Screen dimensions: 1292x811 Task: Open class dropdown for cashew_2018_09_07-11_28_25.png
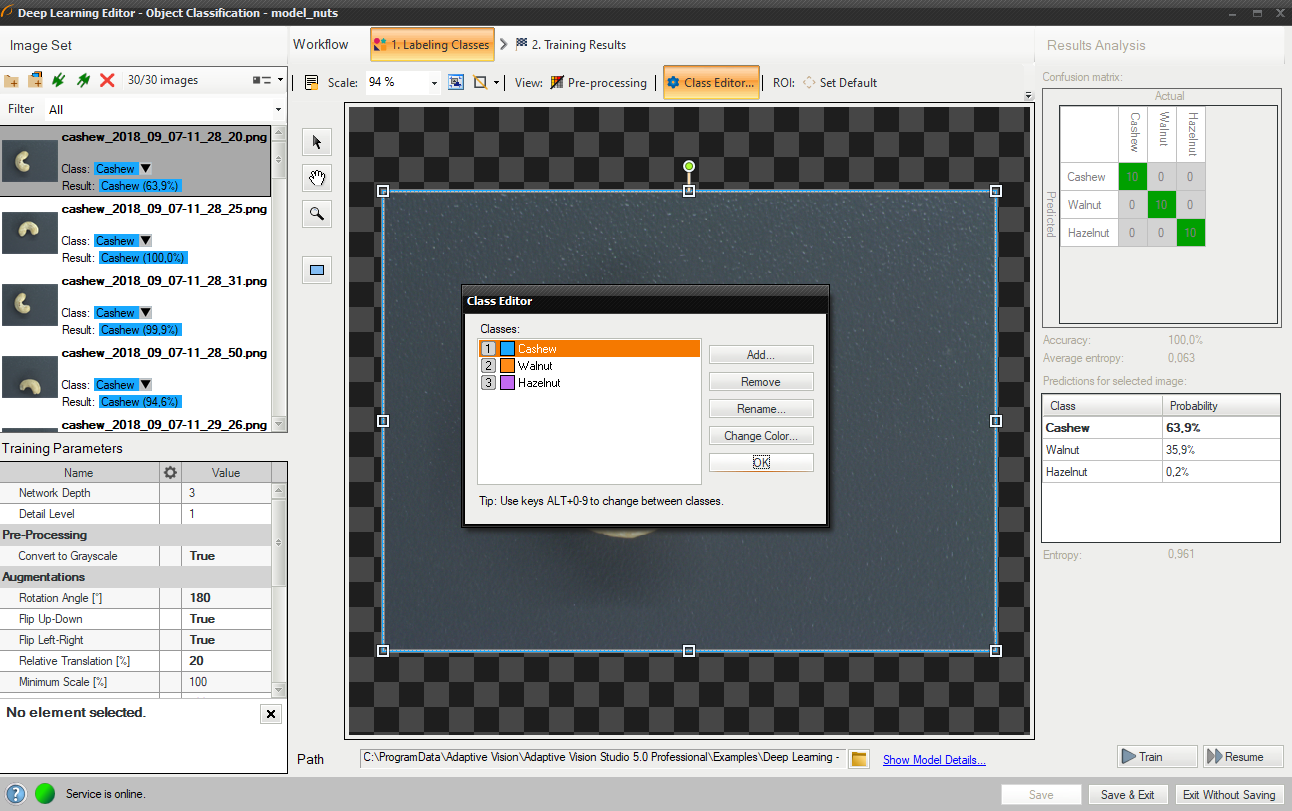[145, 241]
